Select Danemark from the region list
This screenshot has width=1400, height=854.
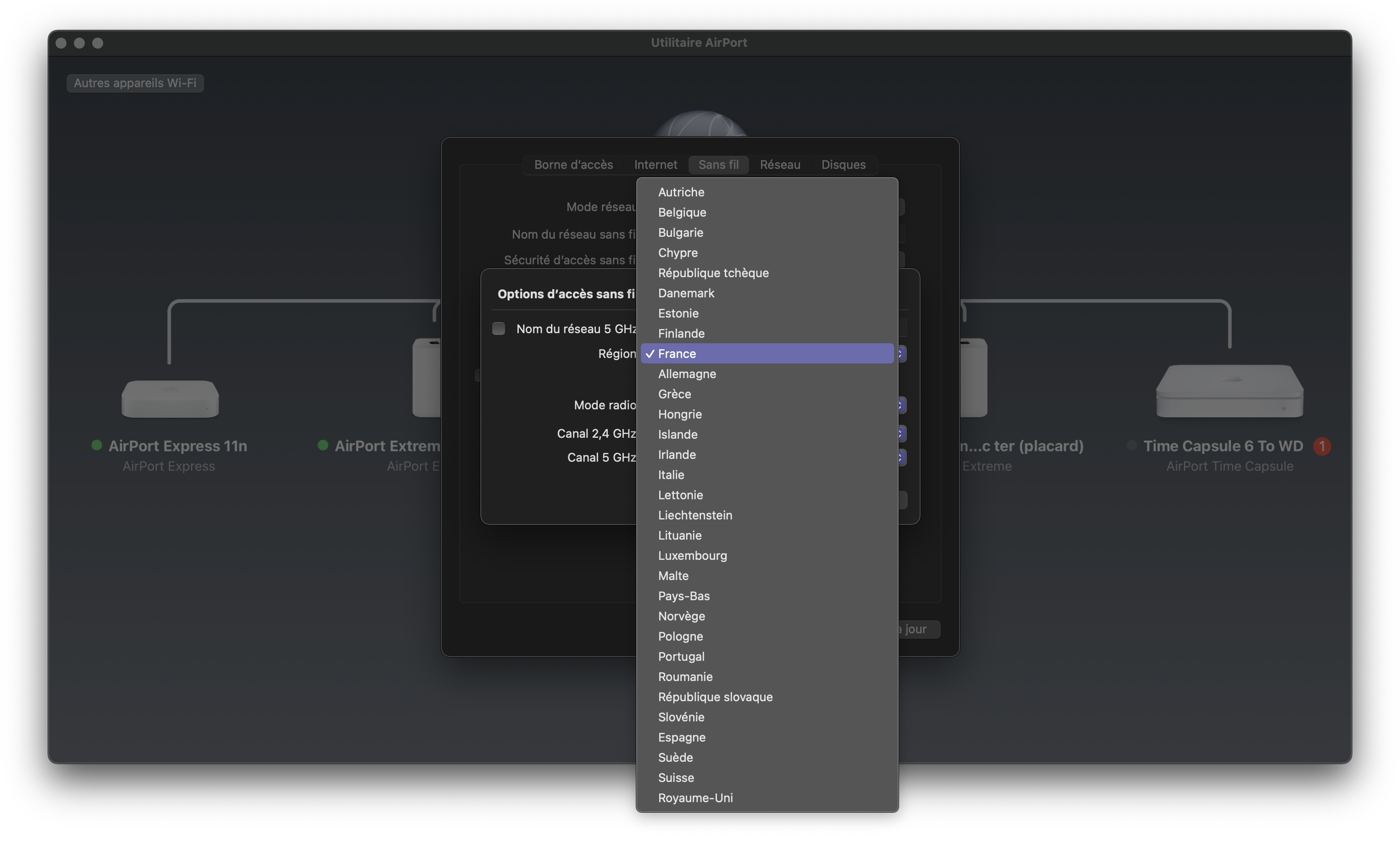point(767,293)
